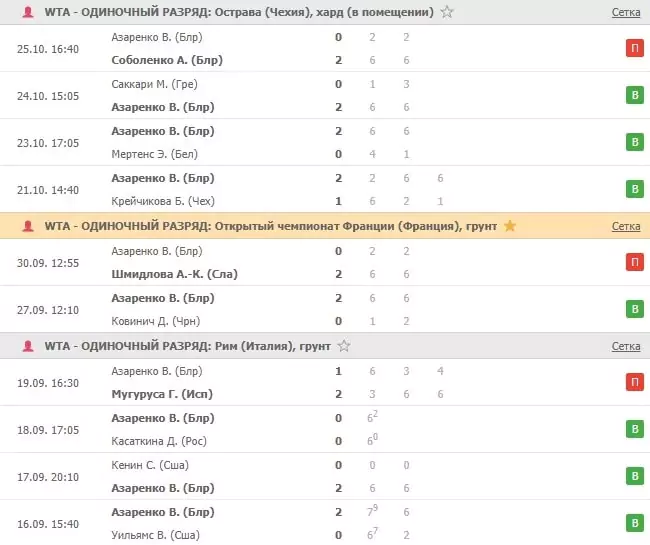Click Азаренко В. in 17.09 match row
The height and width of the screenshot is (545, 650).
point(163,488)
